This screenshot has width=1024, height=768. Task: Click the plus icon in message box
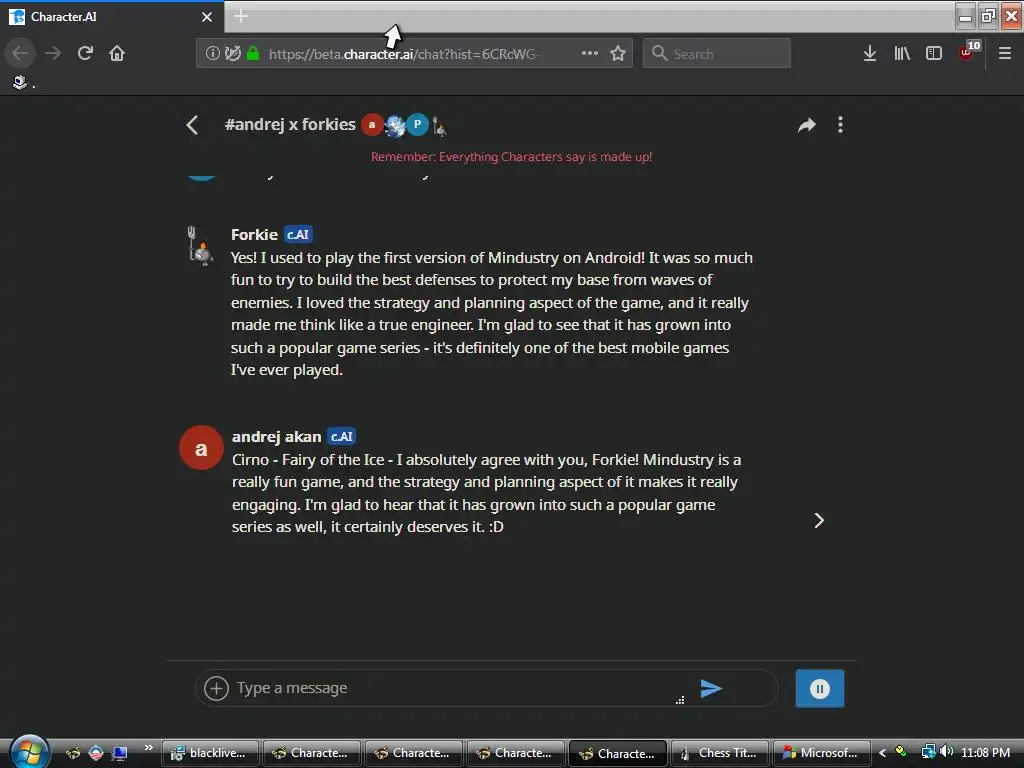pyautogui.click(x=216, y=688)
